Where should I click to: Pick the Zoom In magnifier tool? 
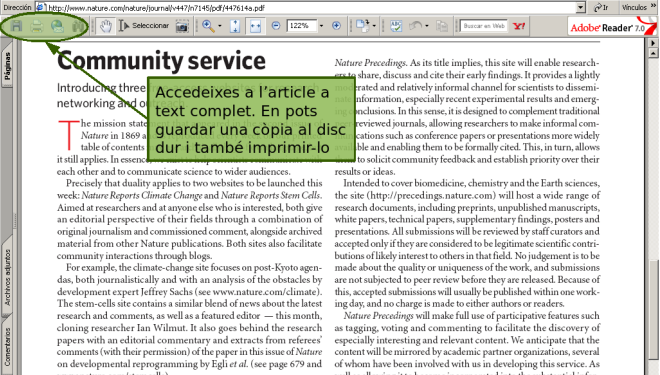[208, 26]
